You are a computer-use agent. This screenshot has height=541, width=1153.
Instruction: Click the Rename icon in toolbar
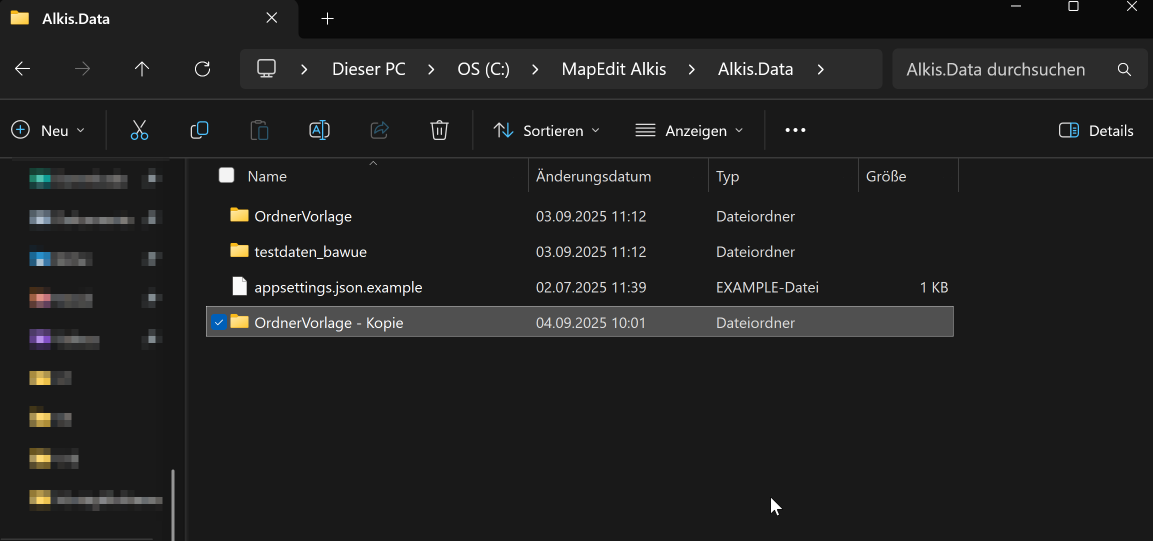click(319, 130)
